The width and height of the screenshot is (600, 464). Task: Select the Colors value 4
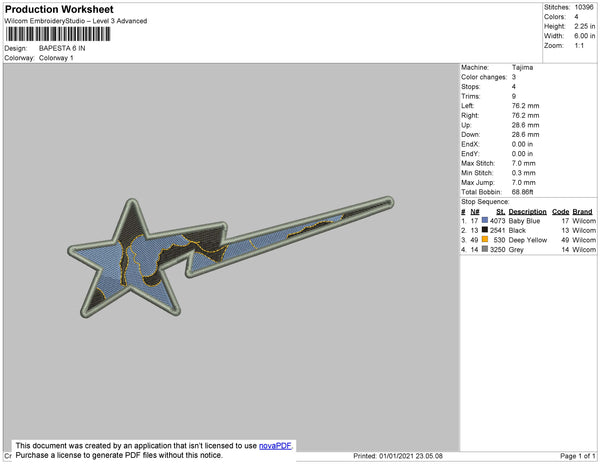576,17
